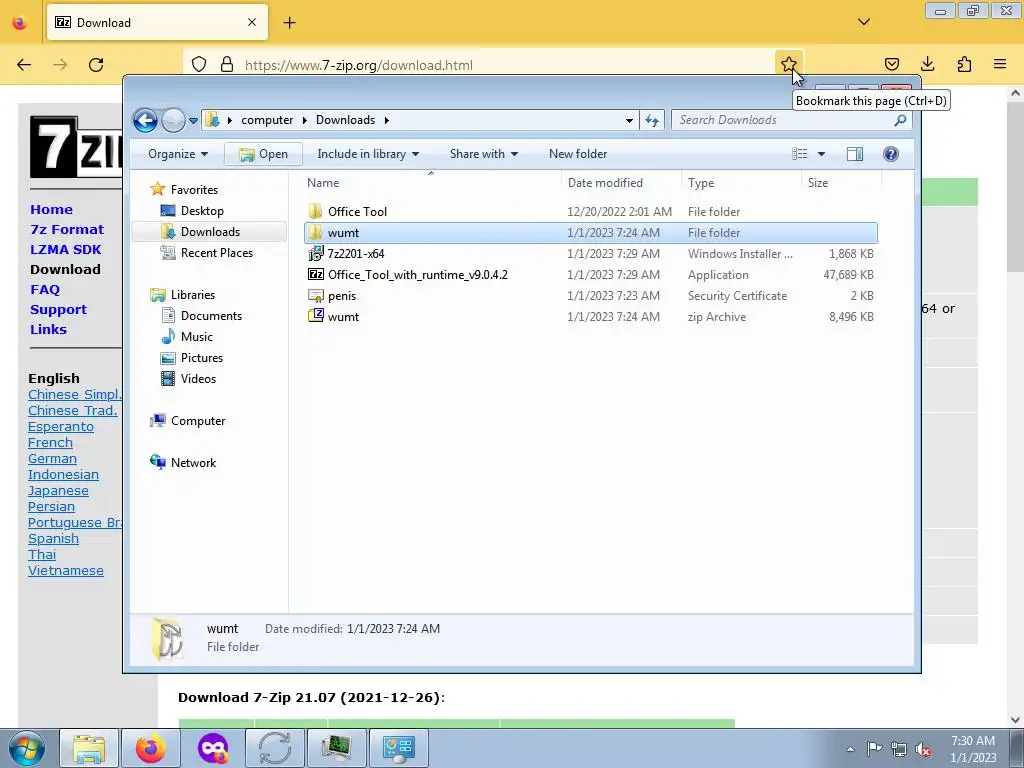This screenshot has height=768, width=1024.
Task: List all tabs dropdown in Firefox
Action: (x=863, y=22)
